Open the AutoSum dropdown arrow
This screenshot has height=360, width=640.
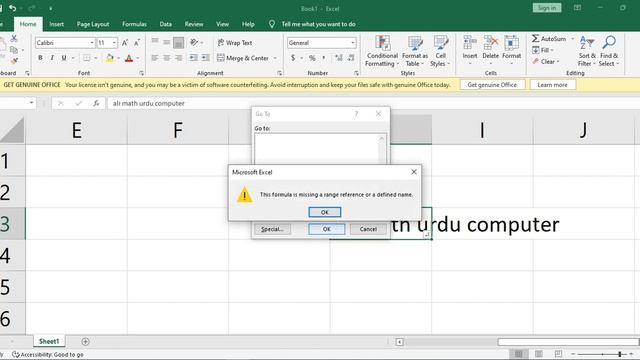coord(572,39)
